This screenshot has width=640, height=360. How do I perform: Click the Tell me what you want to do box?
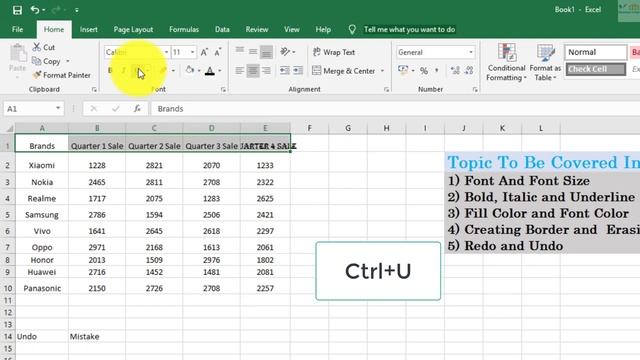click(x=409, y=29)
